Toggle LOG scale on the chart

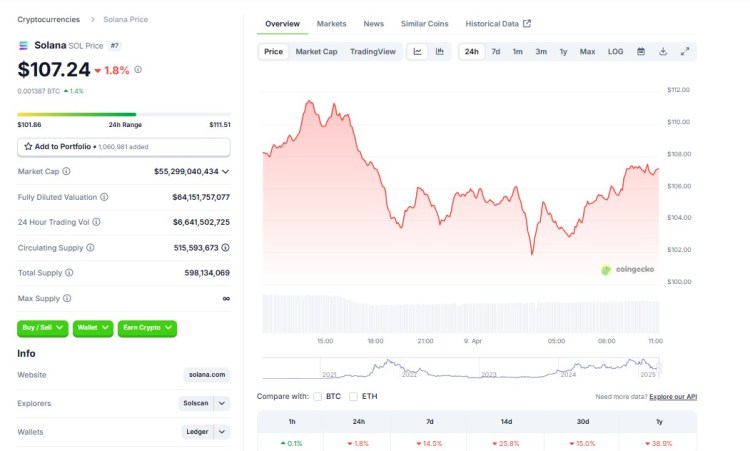click(615, 51)
